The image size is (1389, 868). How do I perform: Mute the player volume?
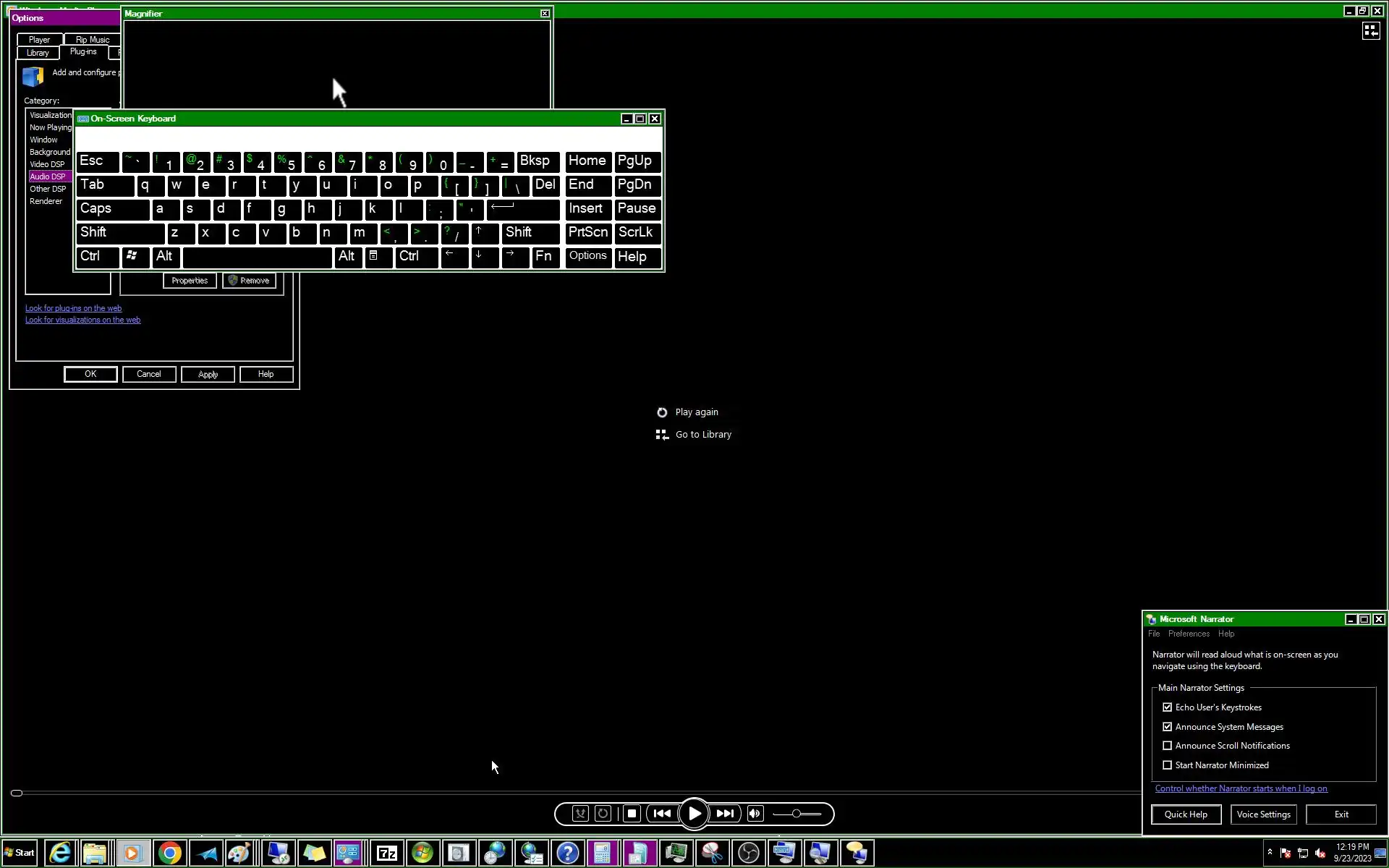755,814
